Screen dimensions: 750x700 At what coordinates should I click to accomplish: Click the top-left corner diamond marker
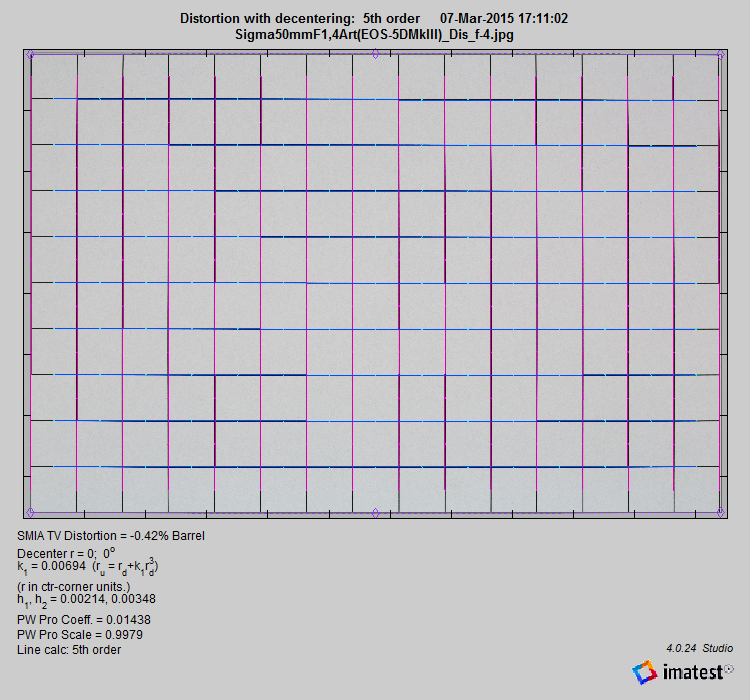(30, 55)
